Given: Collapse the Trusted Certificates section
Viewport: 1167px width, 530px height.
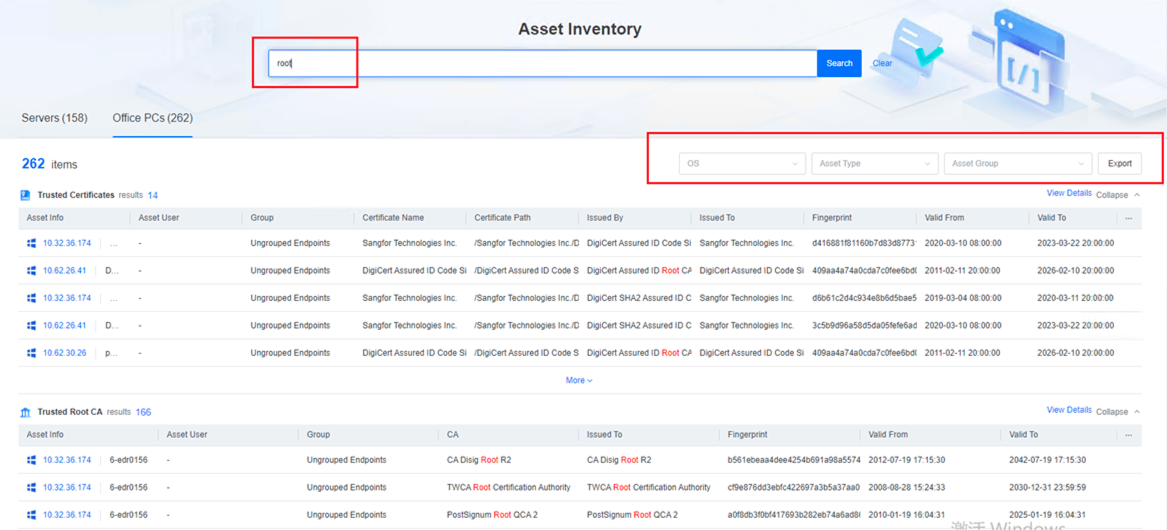Looking at the screenshot, I should pyautogui.click(x=1117, y=195).
